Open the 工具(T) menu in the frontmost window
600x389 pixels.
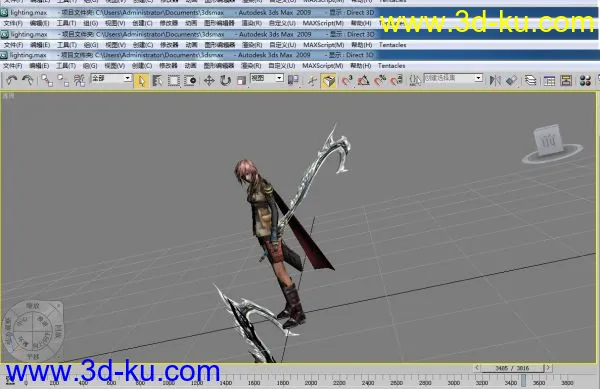point(66,66)
